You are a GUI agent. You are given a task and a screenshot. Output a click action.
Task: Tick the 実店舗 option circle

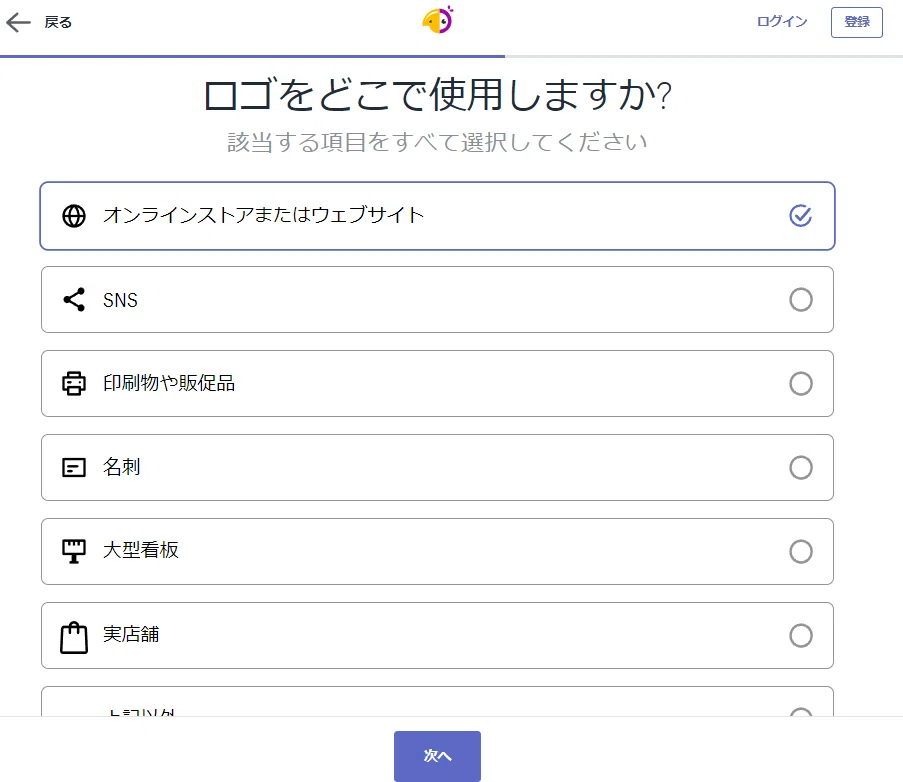coord(800,636)
